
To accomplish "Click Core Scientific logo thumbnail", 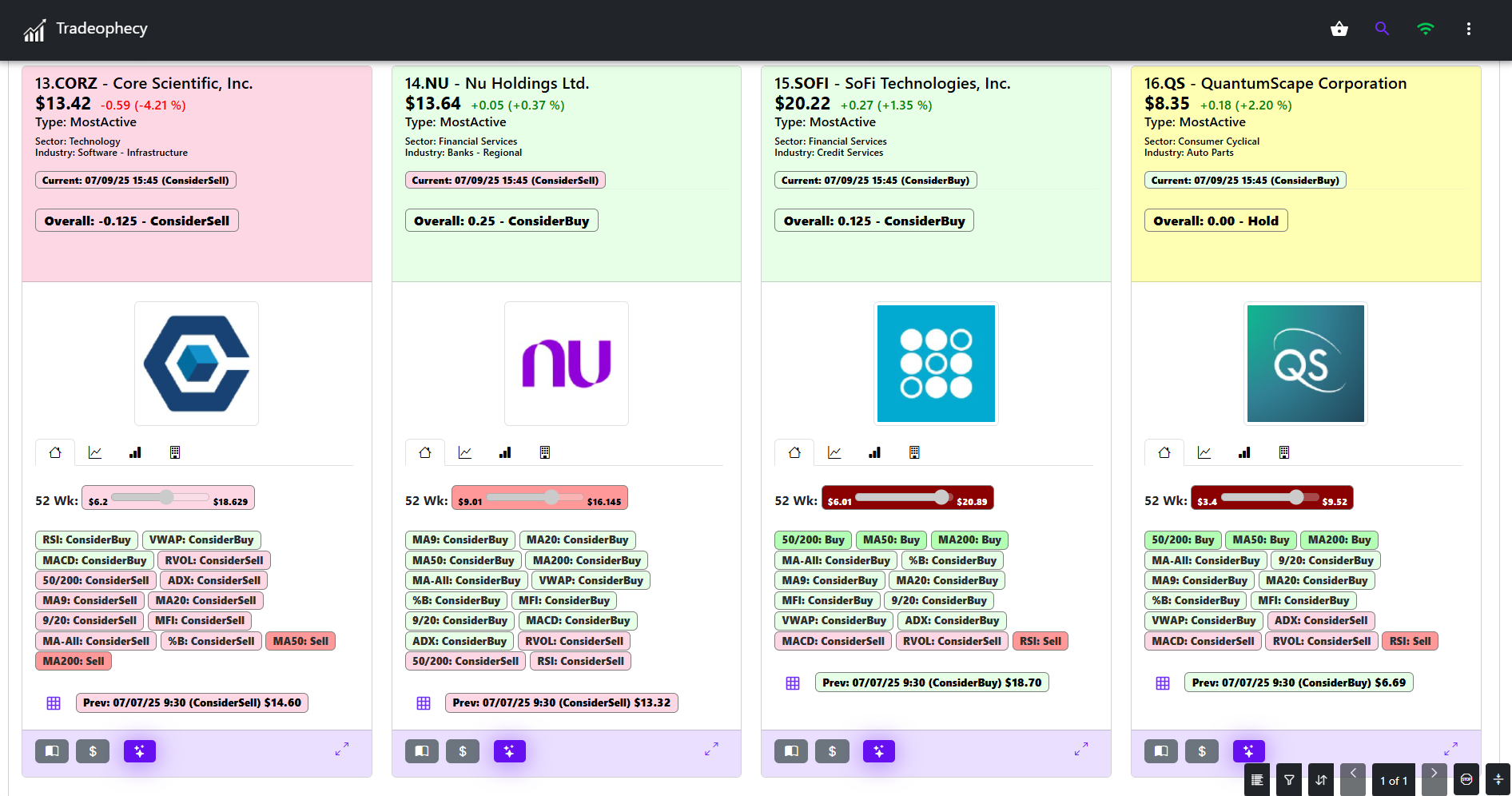I will tap(197, 364).
